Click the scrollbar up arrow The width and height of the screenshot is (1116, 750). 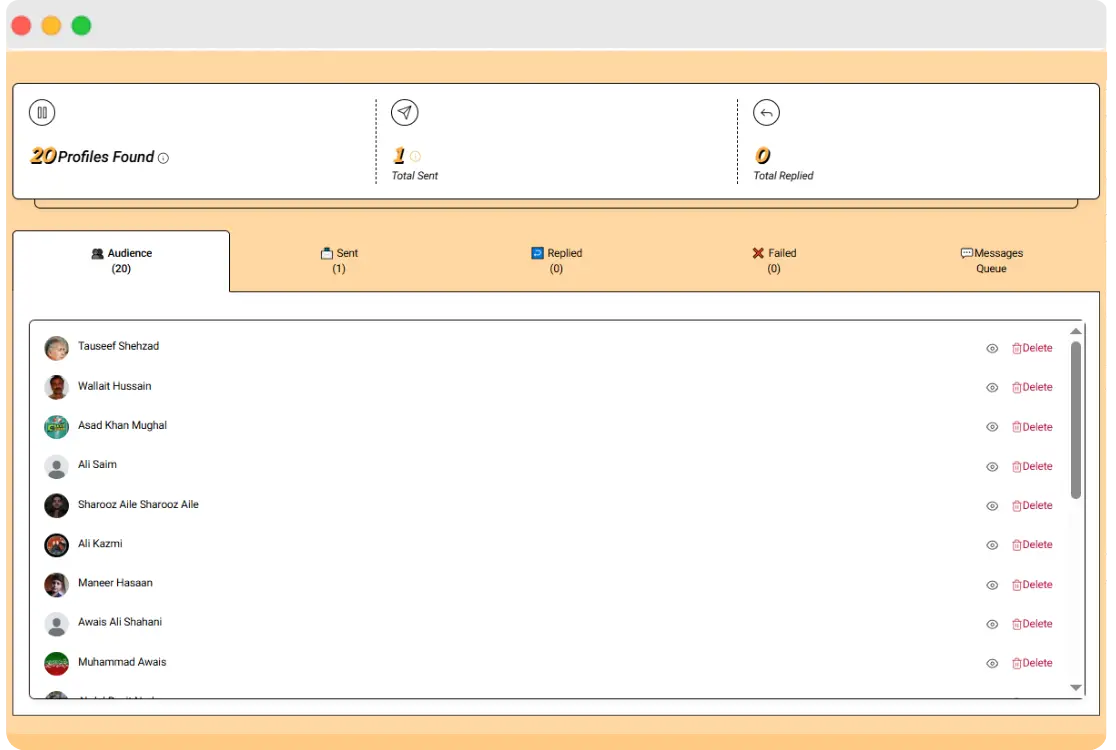1075,331
